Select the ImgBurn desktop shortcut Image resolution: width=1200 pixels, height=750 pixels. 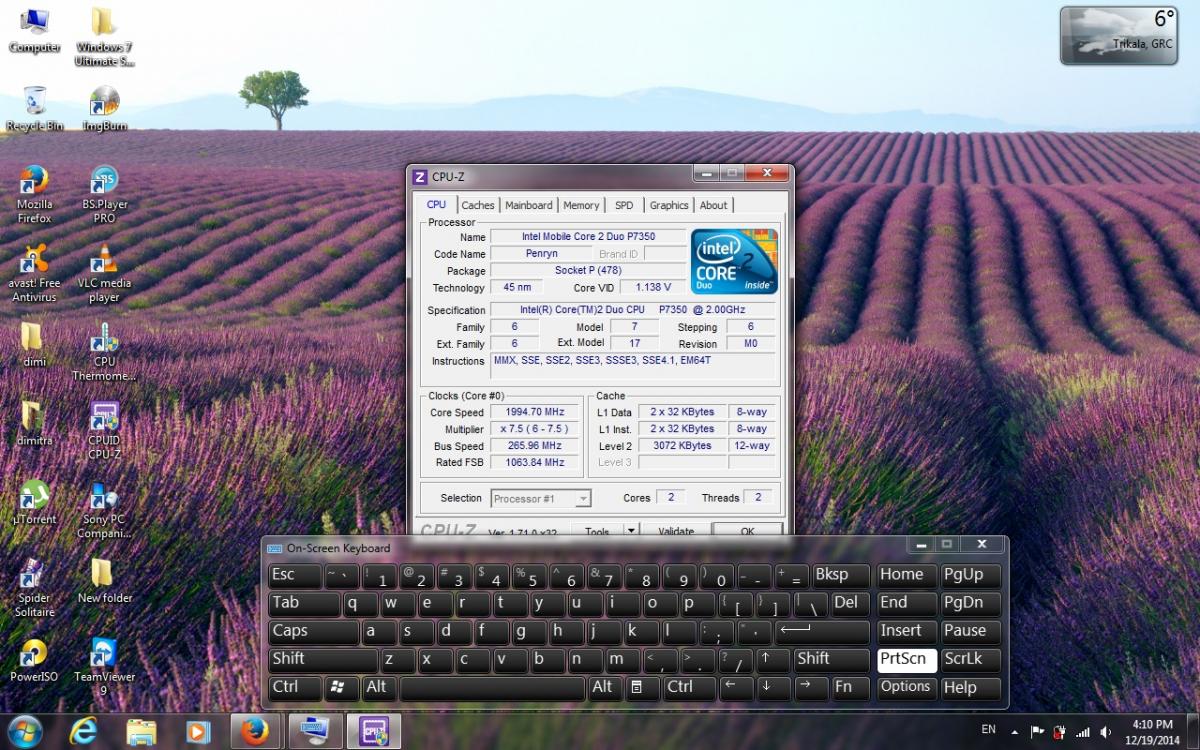(x=104, y=109)
